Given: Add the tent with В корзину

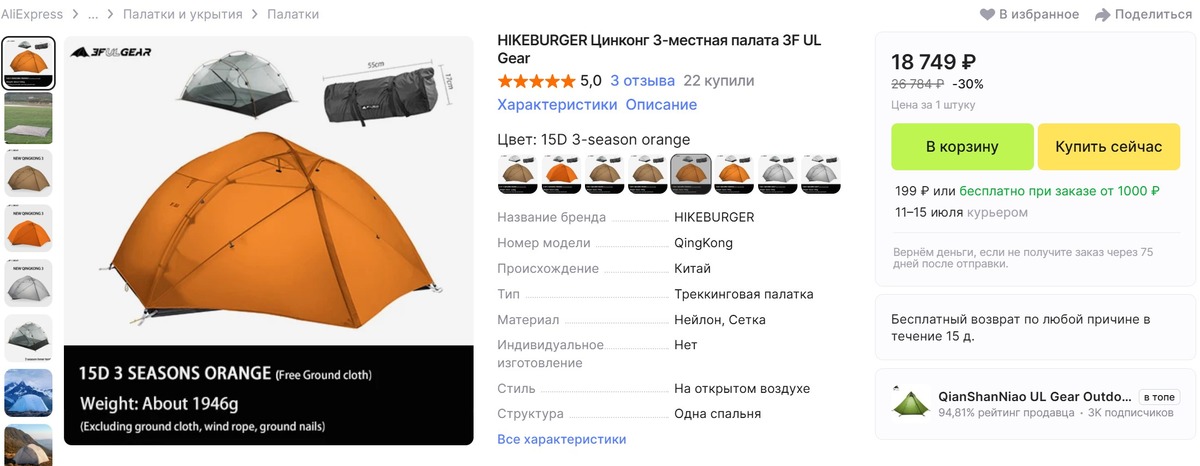Looking at the screenshot, I should click(962, 147).
